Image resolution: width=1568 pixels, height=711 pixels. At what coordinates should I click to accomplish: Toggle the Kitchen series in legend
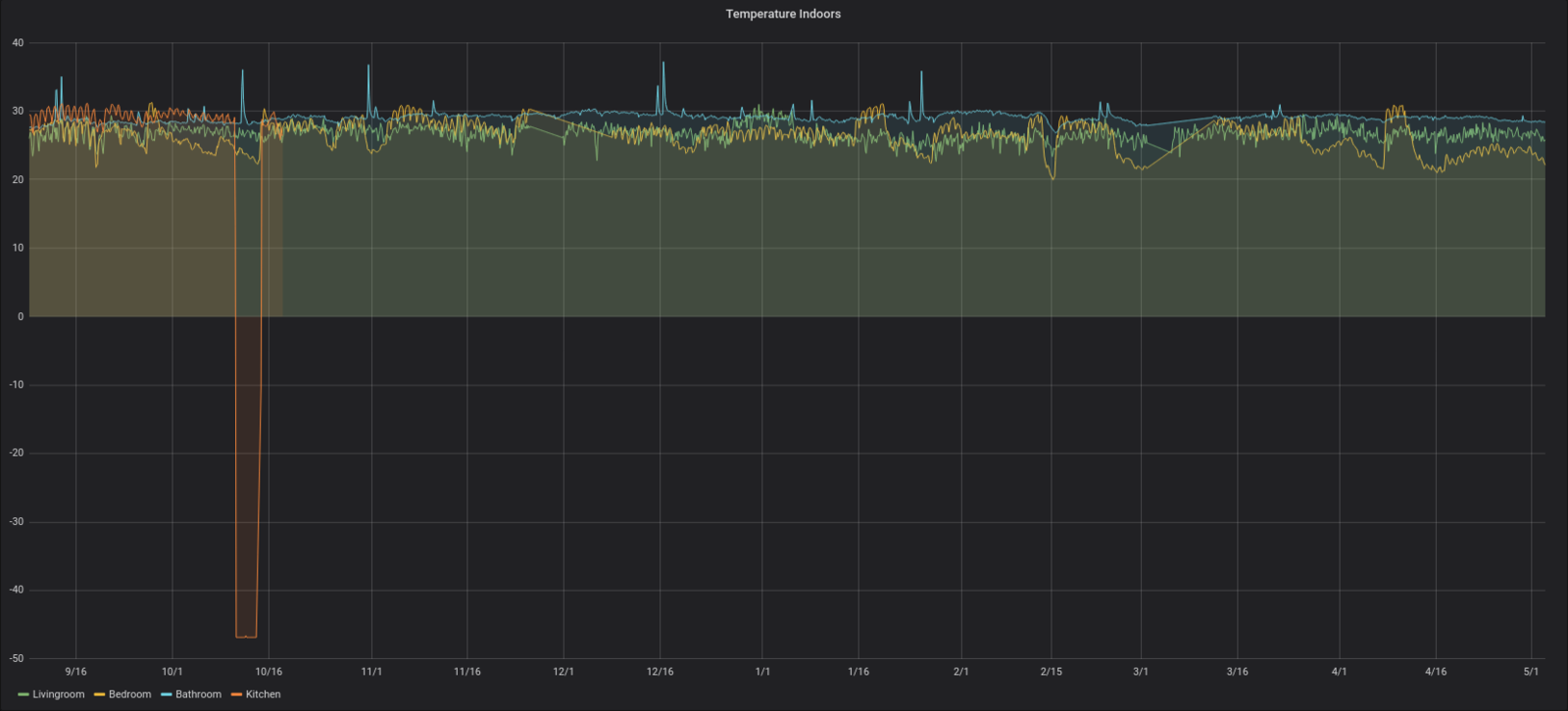(263, 694)
